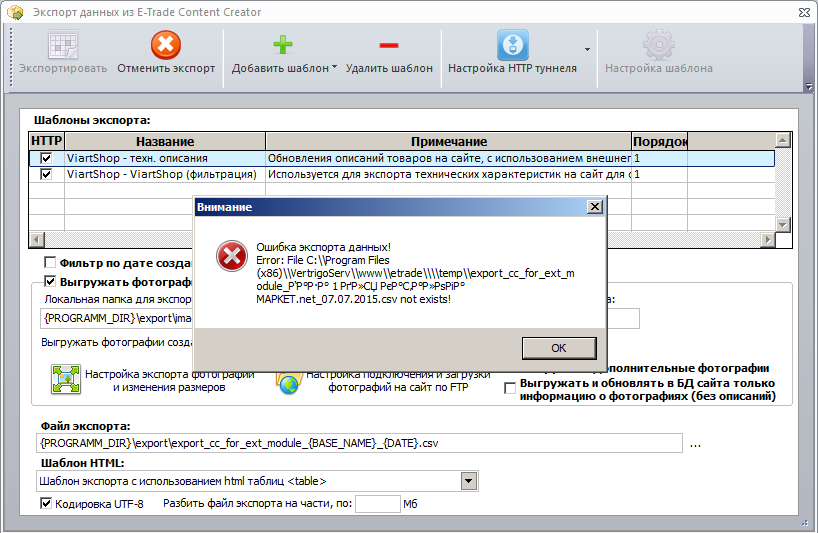Cancel export with Отменить экспорт icon

pyautogui.click(x=166, y=44)
